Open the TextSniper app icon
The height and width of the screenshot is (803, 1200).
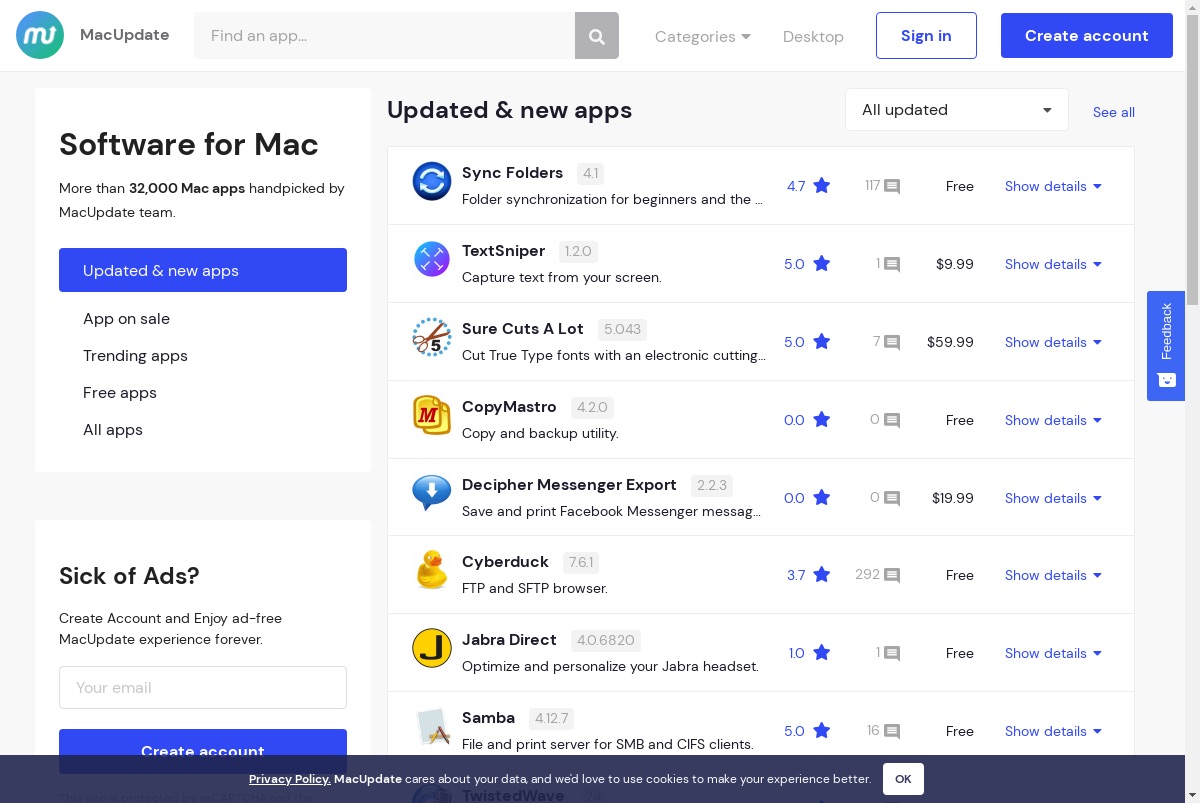pos(432,259)
